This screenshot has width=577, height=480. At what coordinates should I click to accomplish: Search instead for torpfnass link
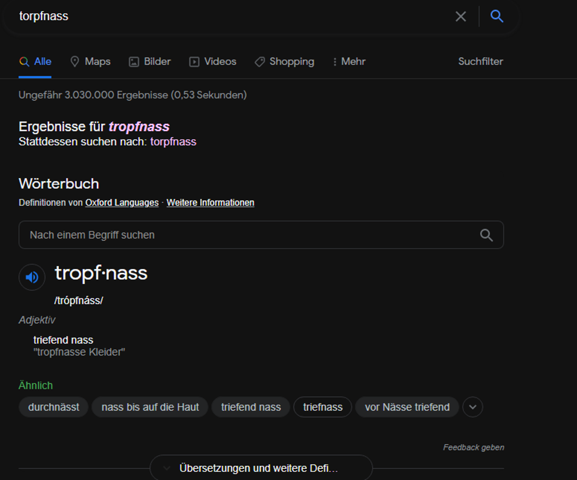173,142
